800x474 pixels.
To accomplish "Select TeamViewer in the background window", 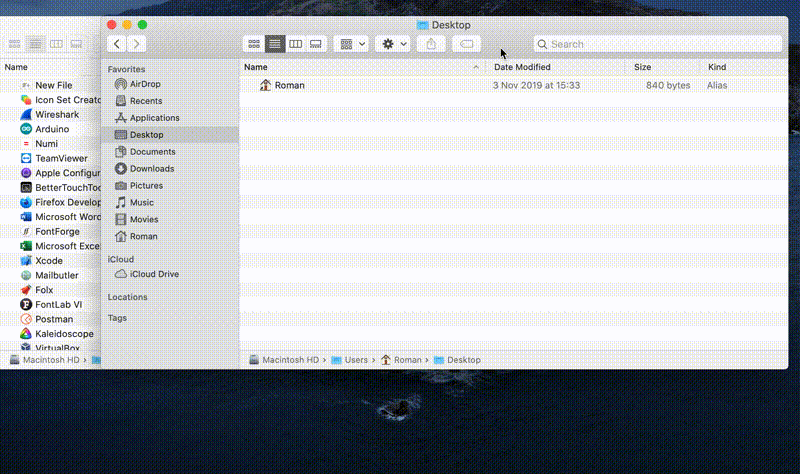I will point(51,158).
